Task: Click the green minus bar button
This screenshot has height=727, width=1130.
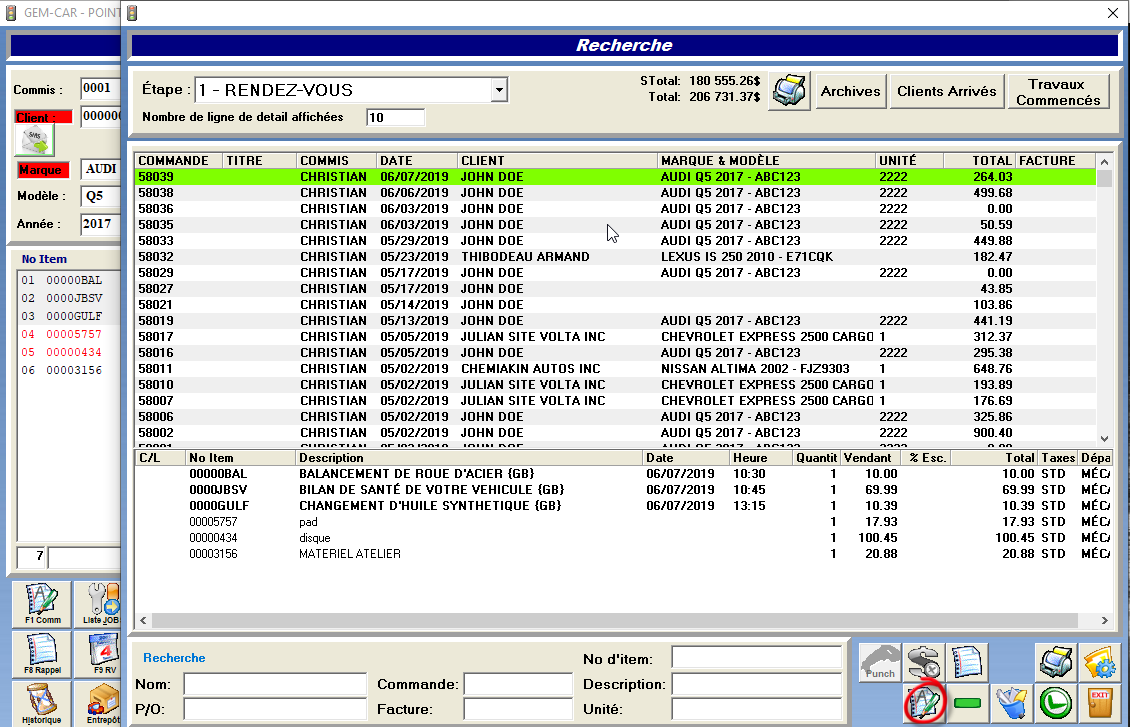Action: 967,703
